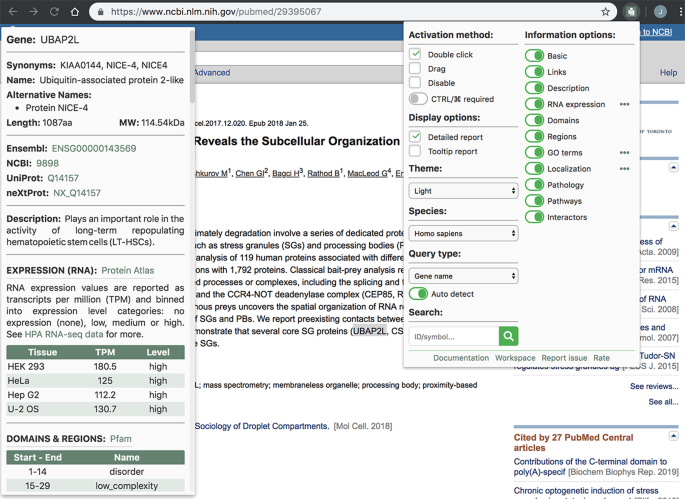Toggle Description information switch
This screenshot has width=685, height=499.
[x=534, y=88]
